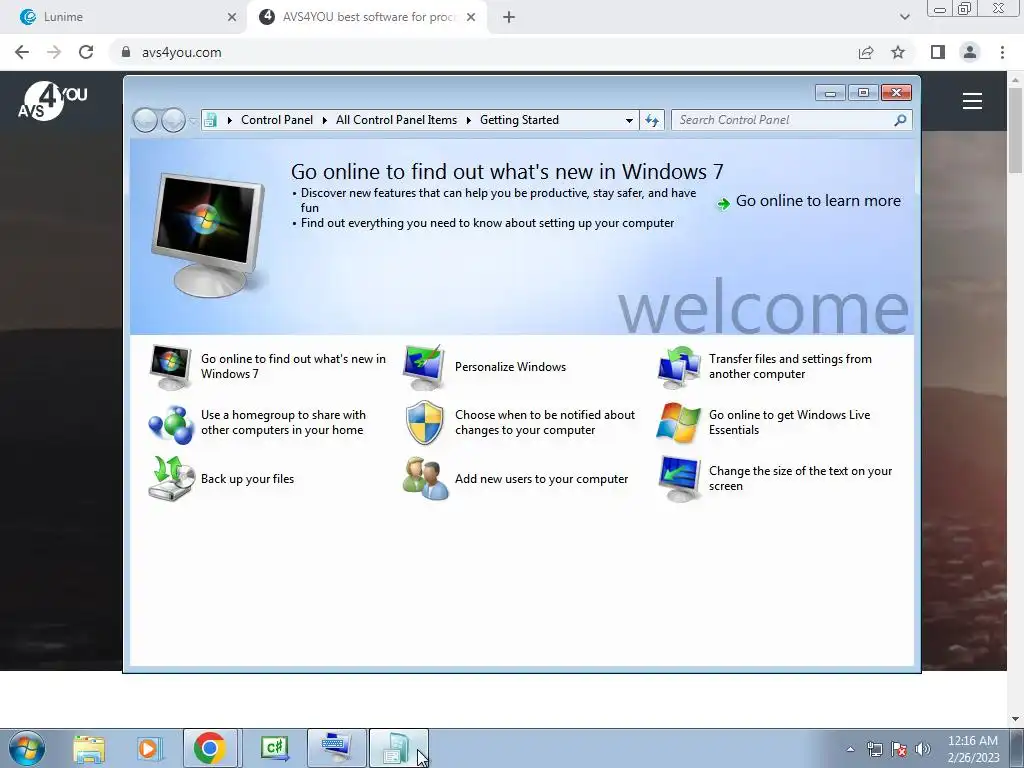Reload the avs4you.com page
Viewport: 1024px width, 768px height.
[x=86, y=52]
